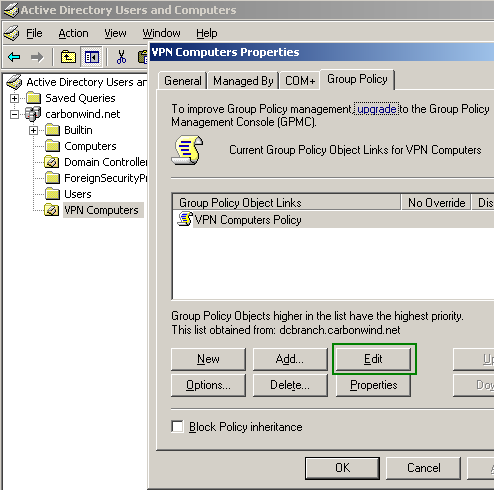Viewport: 494px width, 490px height.
Task: Expand the Builtin container node
Action: 33,130
